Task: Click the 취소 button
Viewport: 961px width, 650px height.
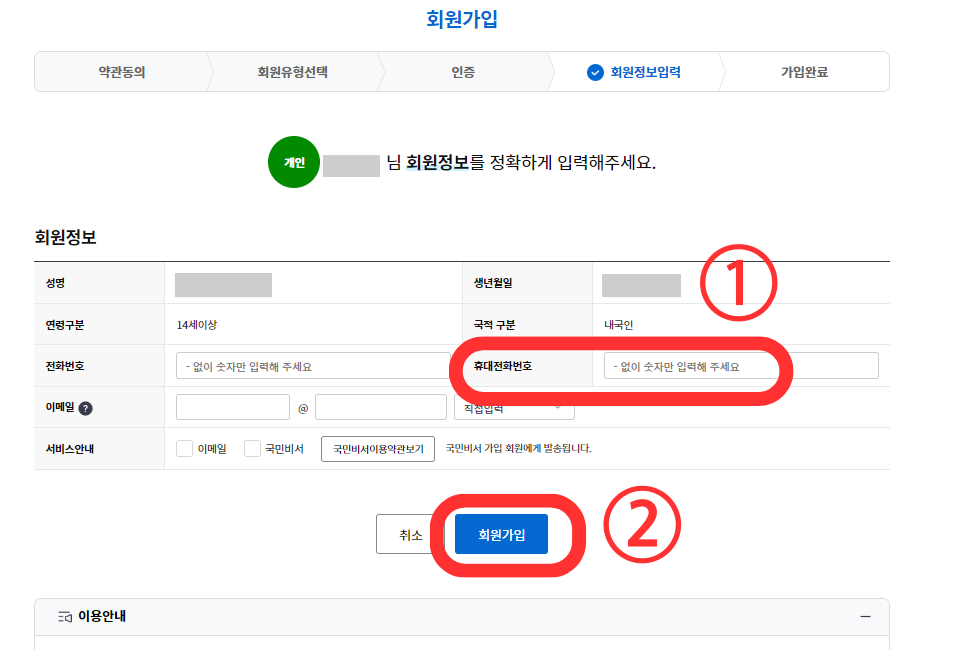Action: point(410,534)
